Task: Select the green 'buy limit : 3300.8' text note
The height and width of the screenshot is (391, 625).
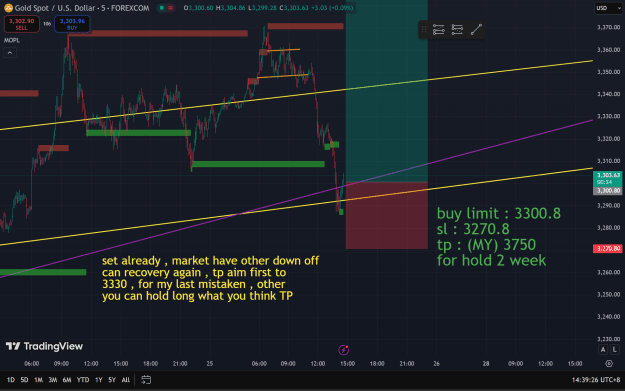Action: pyautogui.click(x=499, y=236)
